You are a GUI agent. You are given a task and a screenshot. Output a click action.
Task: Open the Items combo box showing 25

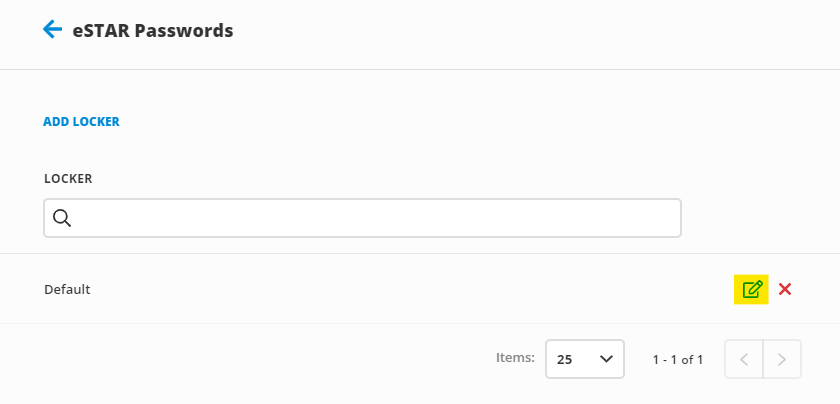(x=584, y=359)
